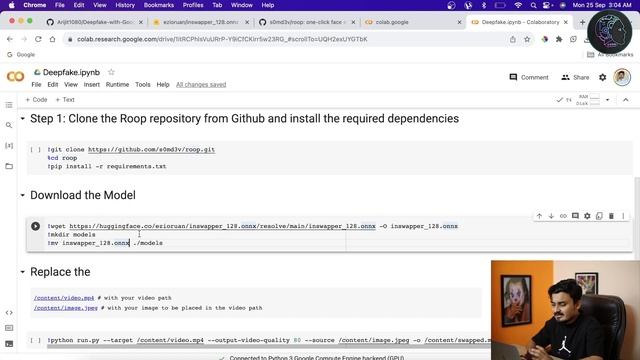Viewport: 640px width, 360px height.
Task: Open Colab Insert menu
Action: pos(91,84)
